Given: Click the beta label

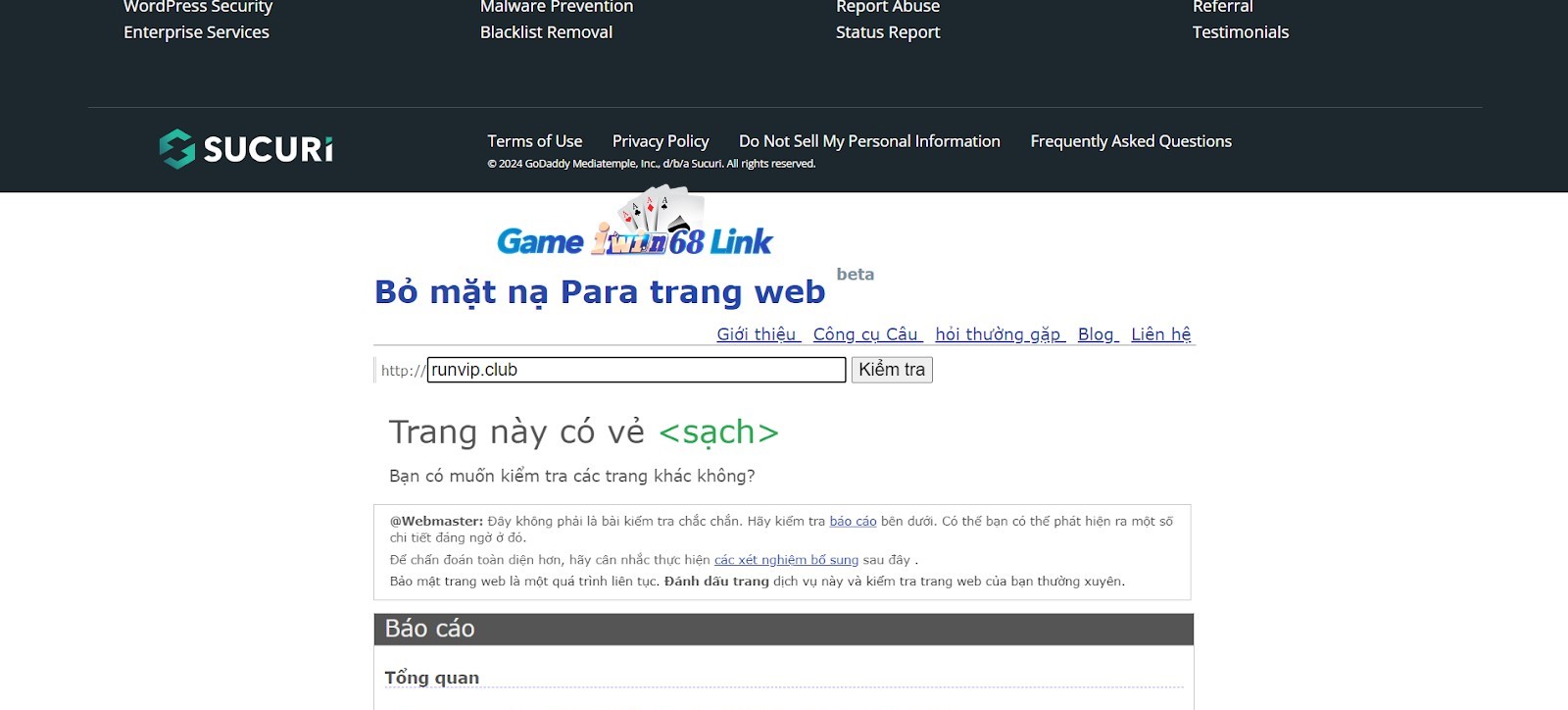Looking at the screenshot, I should 856,275.
